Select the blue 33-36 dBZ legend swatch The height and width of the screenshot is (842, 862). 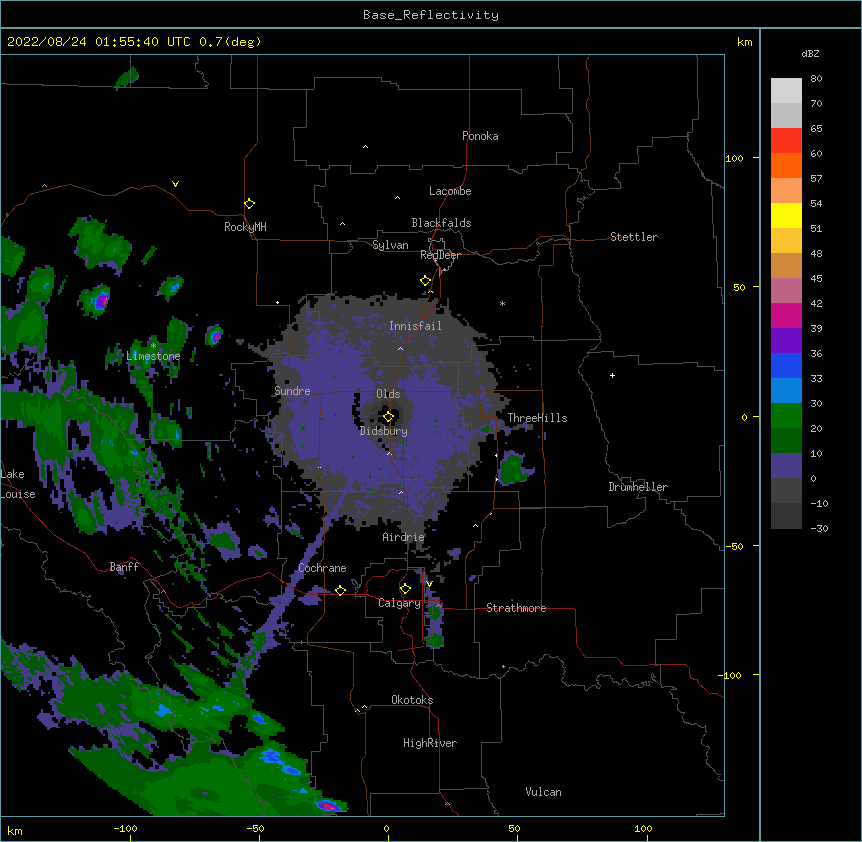786,365
